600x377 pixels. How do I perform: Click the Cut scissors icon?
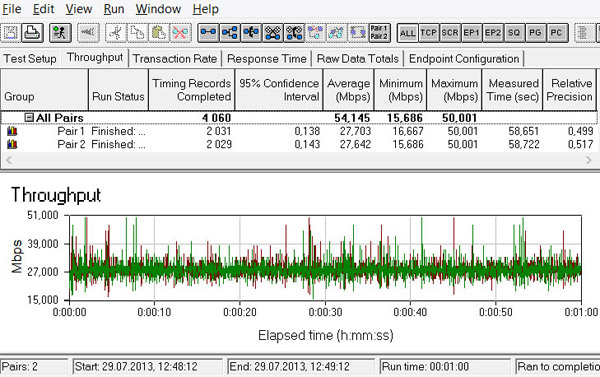click(x=116, y=33)
